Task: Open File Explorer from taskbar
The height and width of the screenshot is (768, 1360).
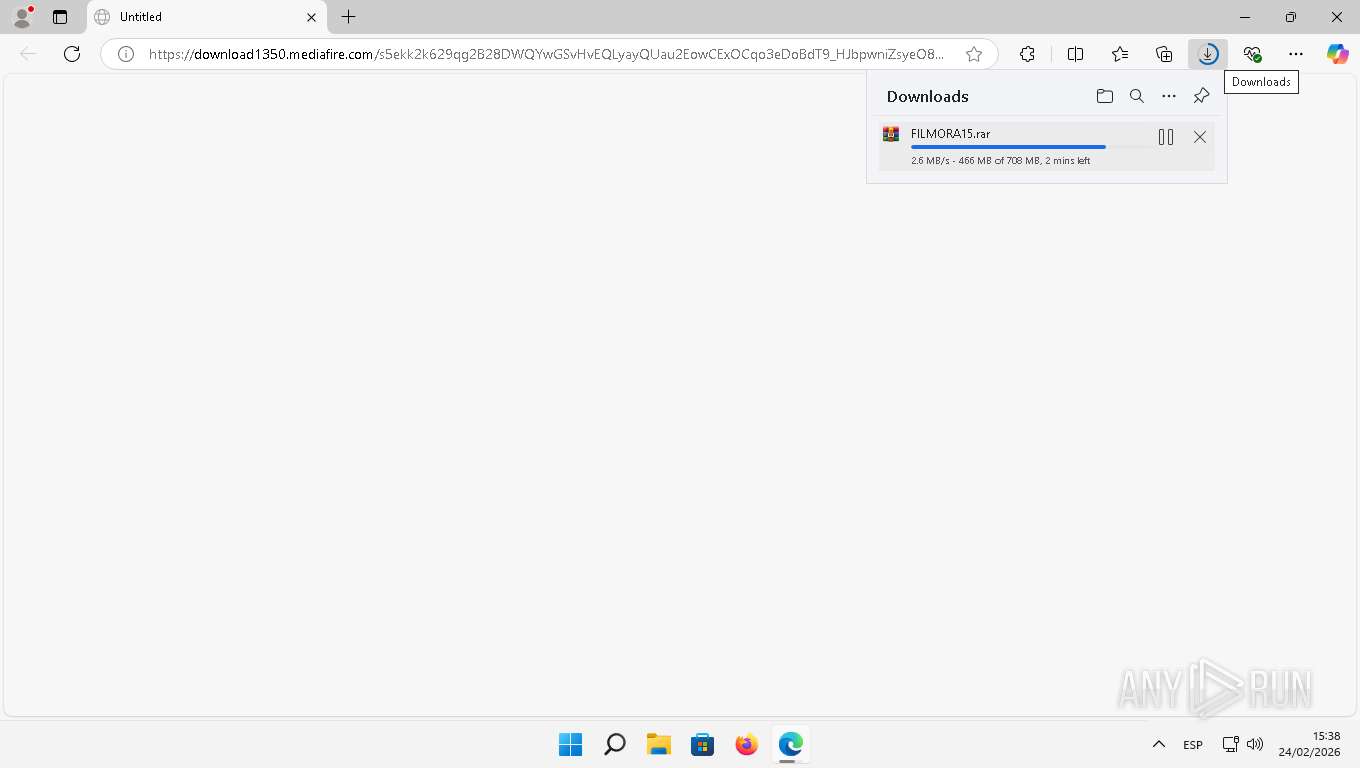Action: click(658, 745)
